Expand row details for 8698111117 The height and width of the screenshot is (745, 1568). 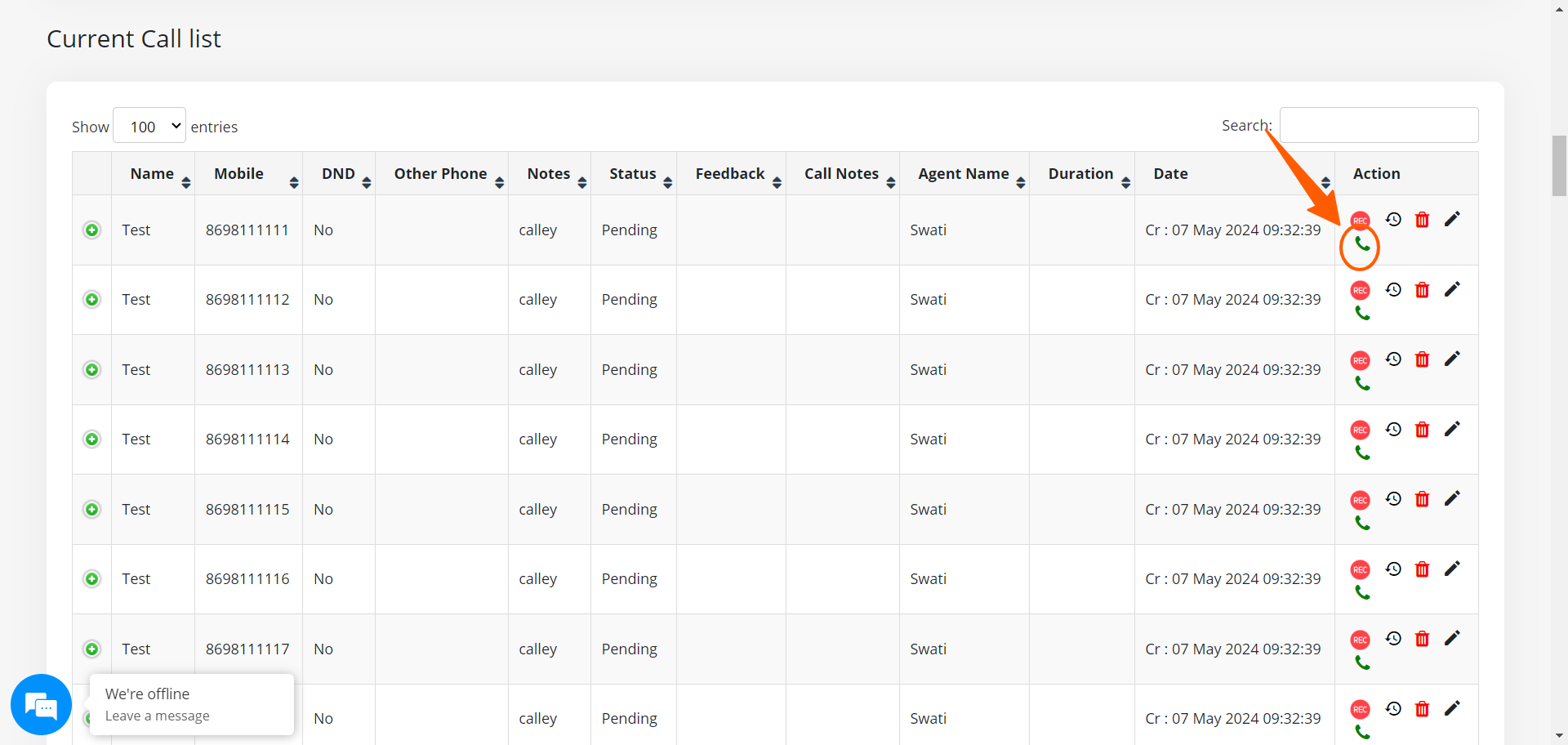[x=92, y=649]
